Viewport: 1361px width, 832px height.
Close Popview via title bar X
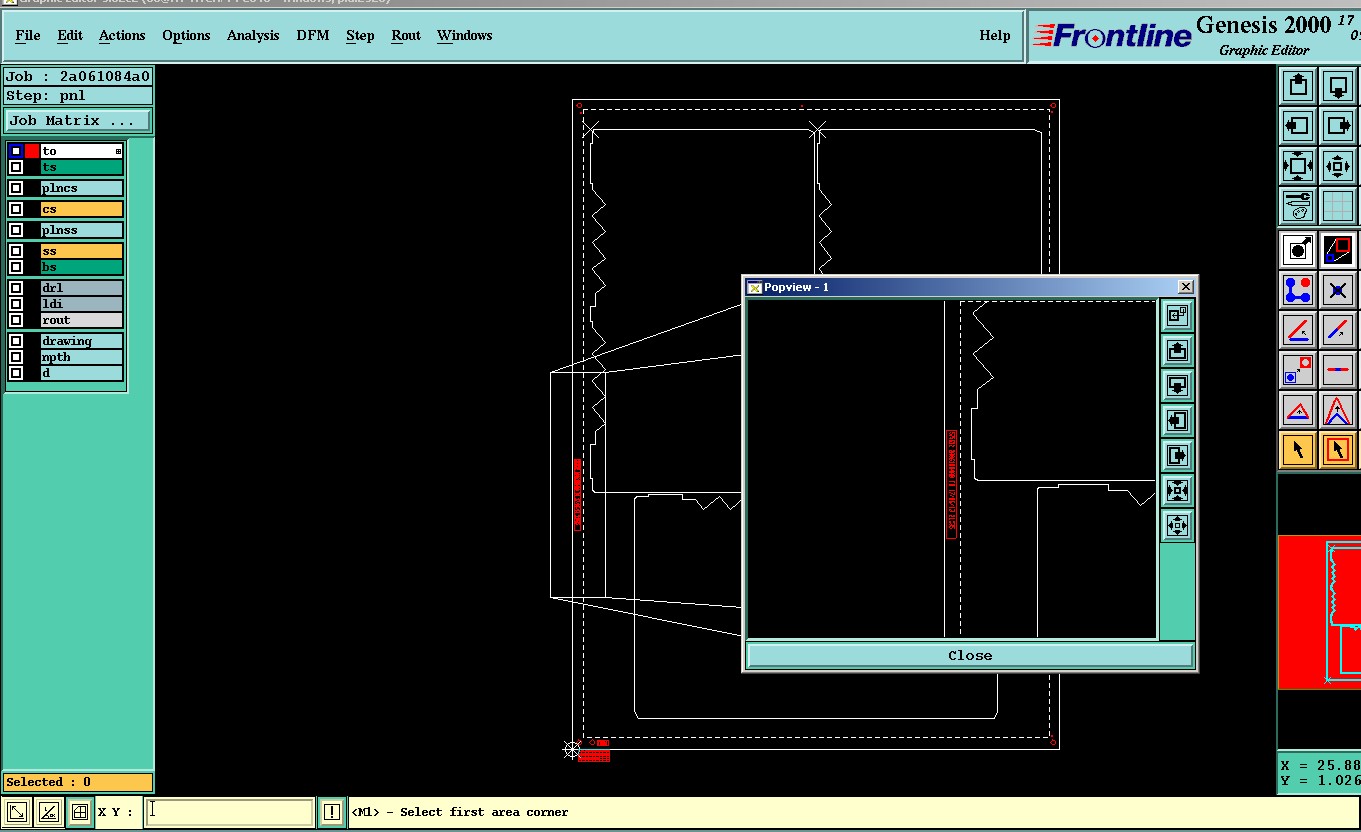click(1185, 287)
